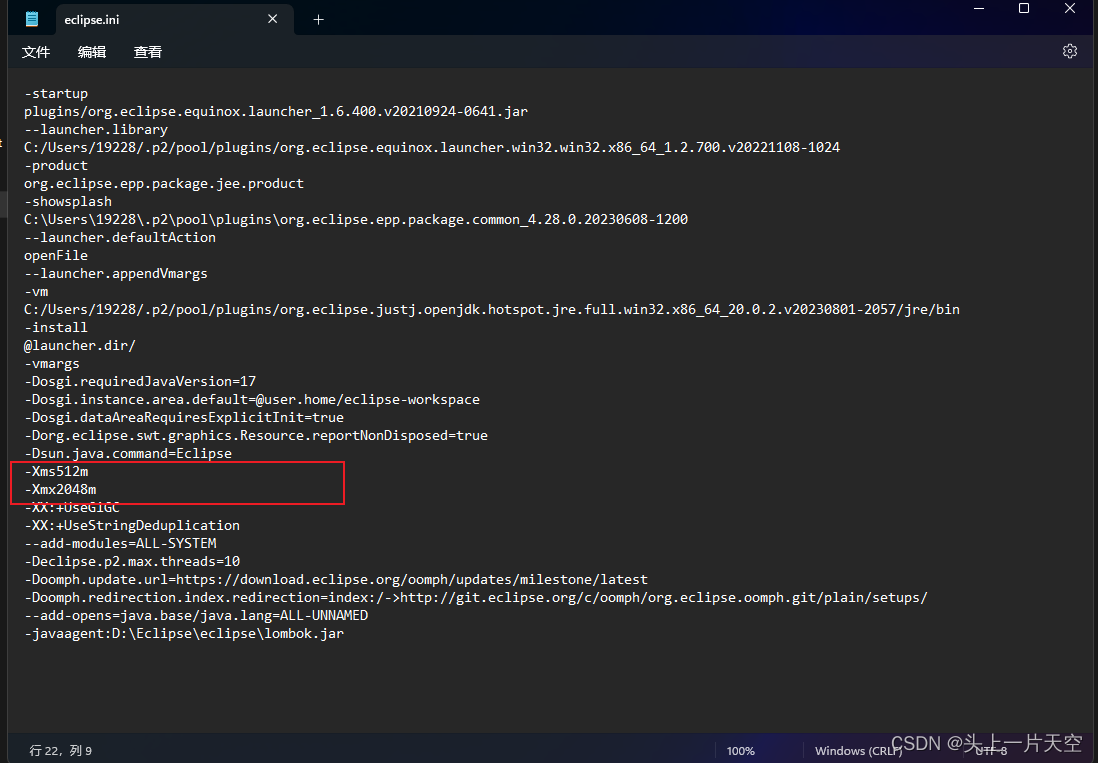Maximize the Notepad window
The height and width of the screenshot is (763, 1098).
click(x=1024, y=8)
